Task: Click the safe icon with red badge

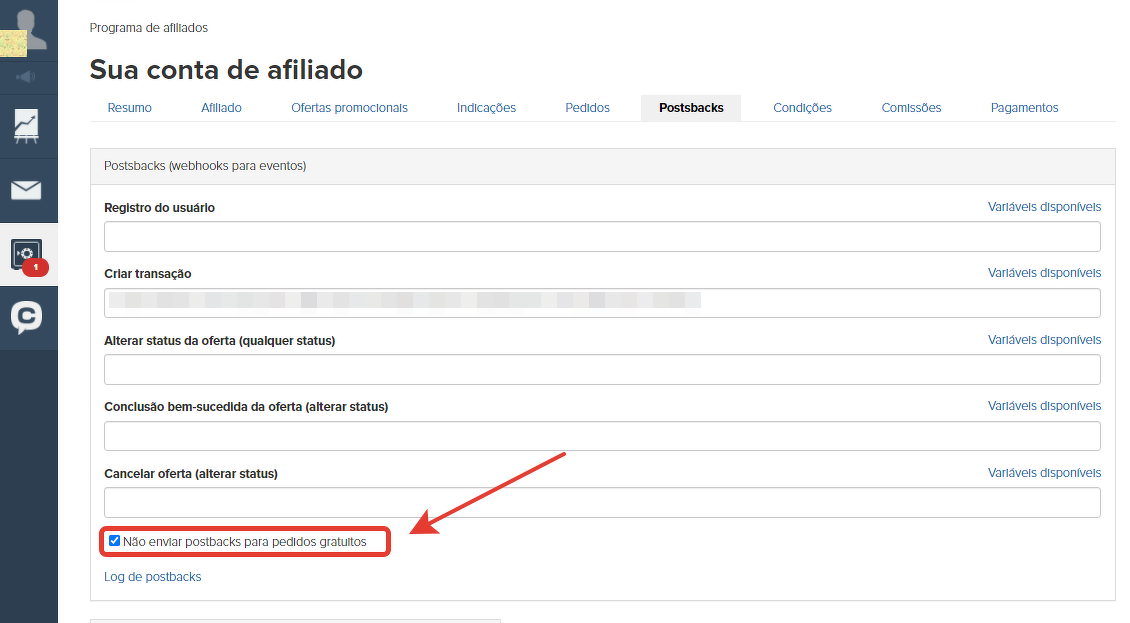Action: coord(27,254)
